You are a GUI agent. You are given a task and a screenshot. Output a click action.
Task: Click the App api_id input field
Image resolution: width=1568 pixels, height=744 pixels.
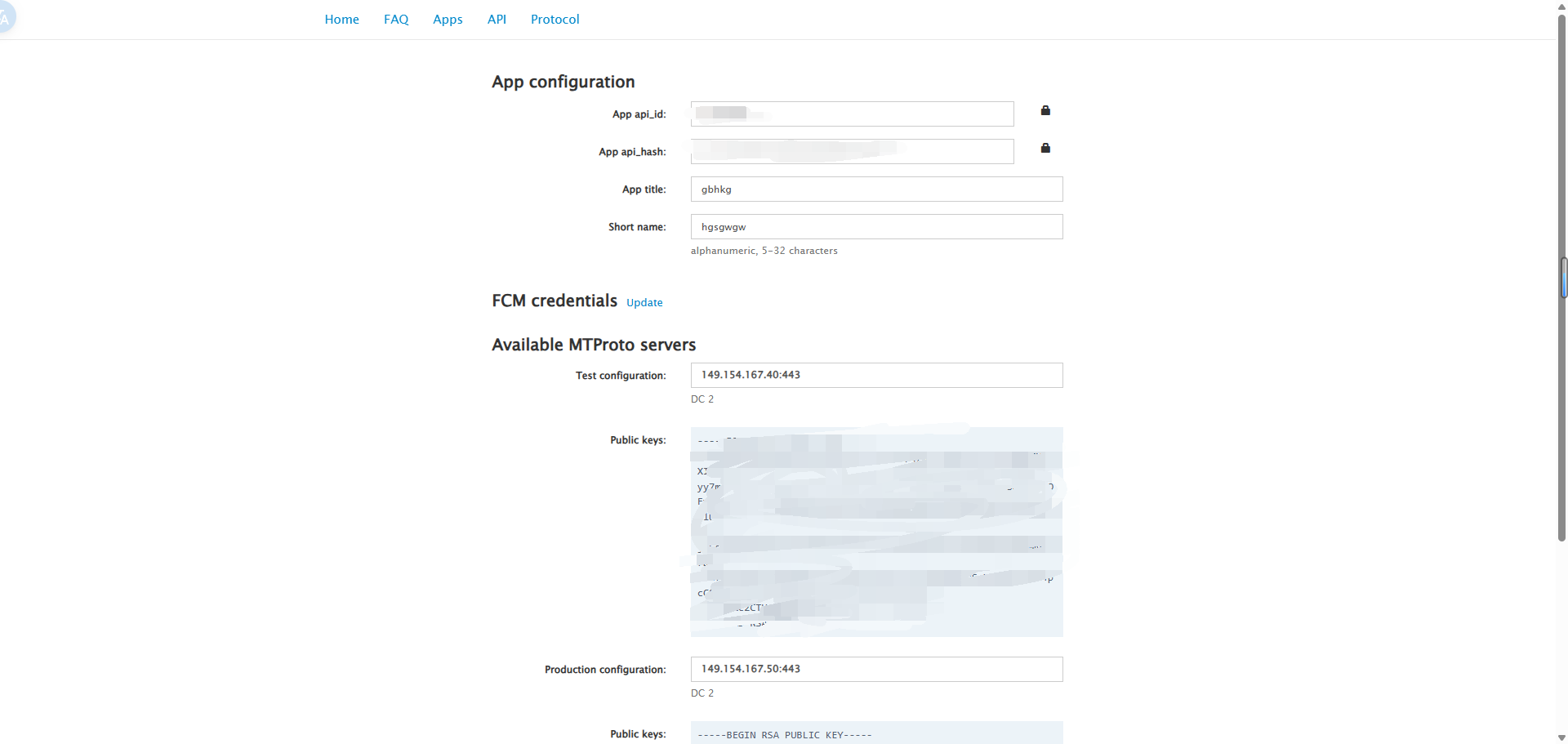coord(852,114)
